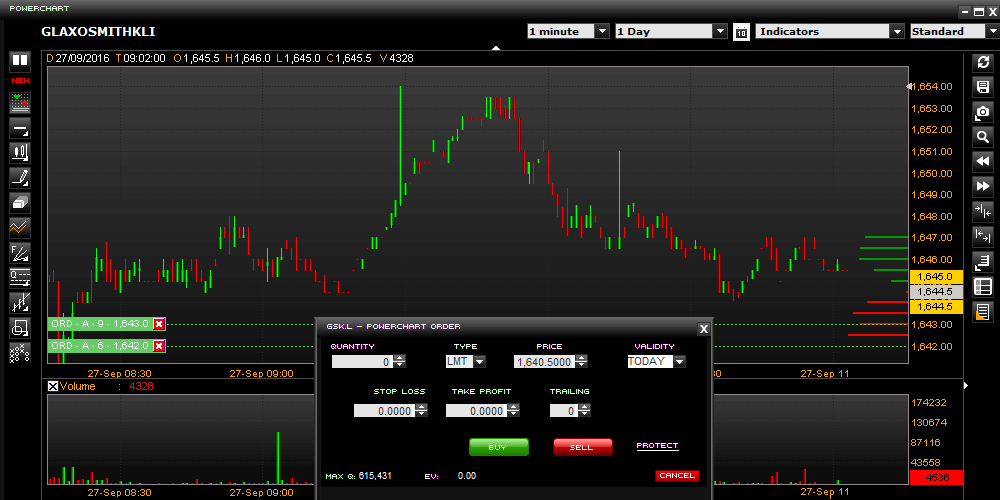Select the candlestick chart type tool

pyautogui.click(x=20, y=153)
